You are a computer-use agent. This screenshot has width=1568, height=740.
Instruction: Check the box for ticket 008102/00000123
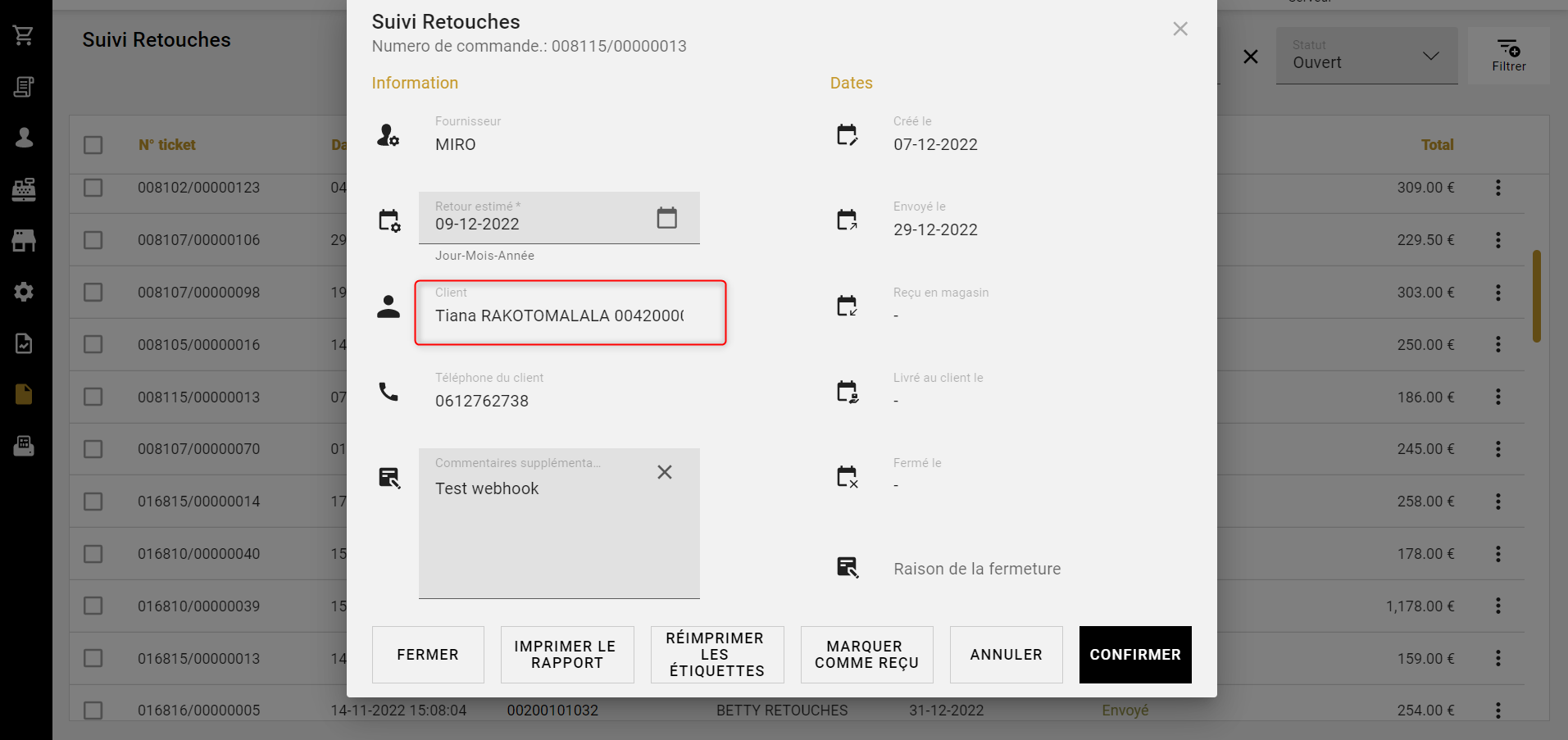tap(93, 188)
